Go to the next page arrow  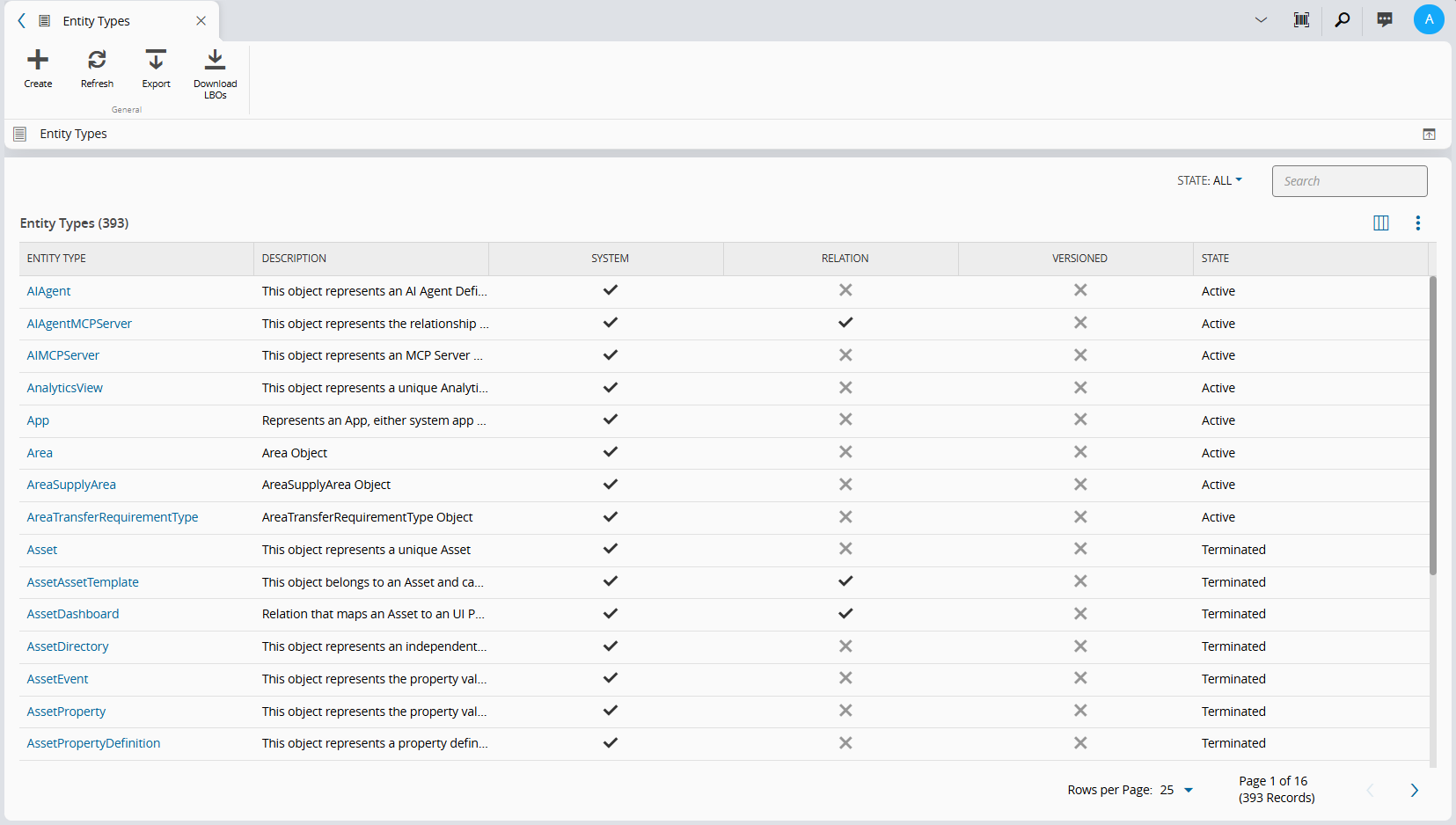point(1414,790)
